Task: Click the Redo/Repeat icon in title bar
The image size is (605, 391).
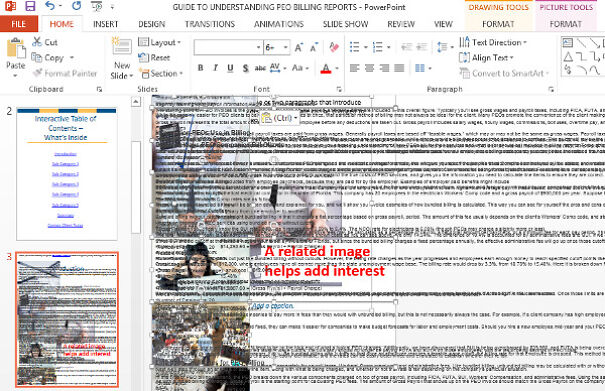Action: [x=76, y=6]
